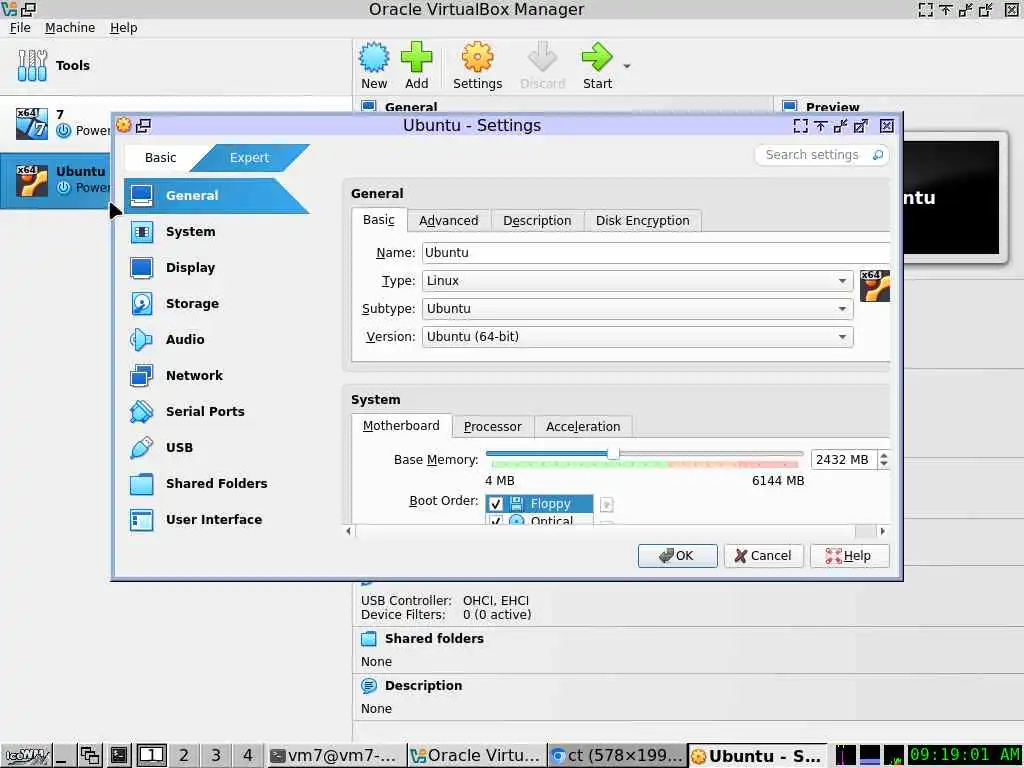Switch to the Acceleration tab

(583, 426)
